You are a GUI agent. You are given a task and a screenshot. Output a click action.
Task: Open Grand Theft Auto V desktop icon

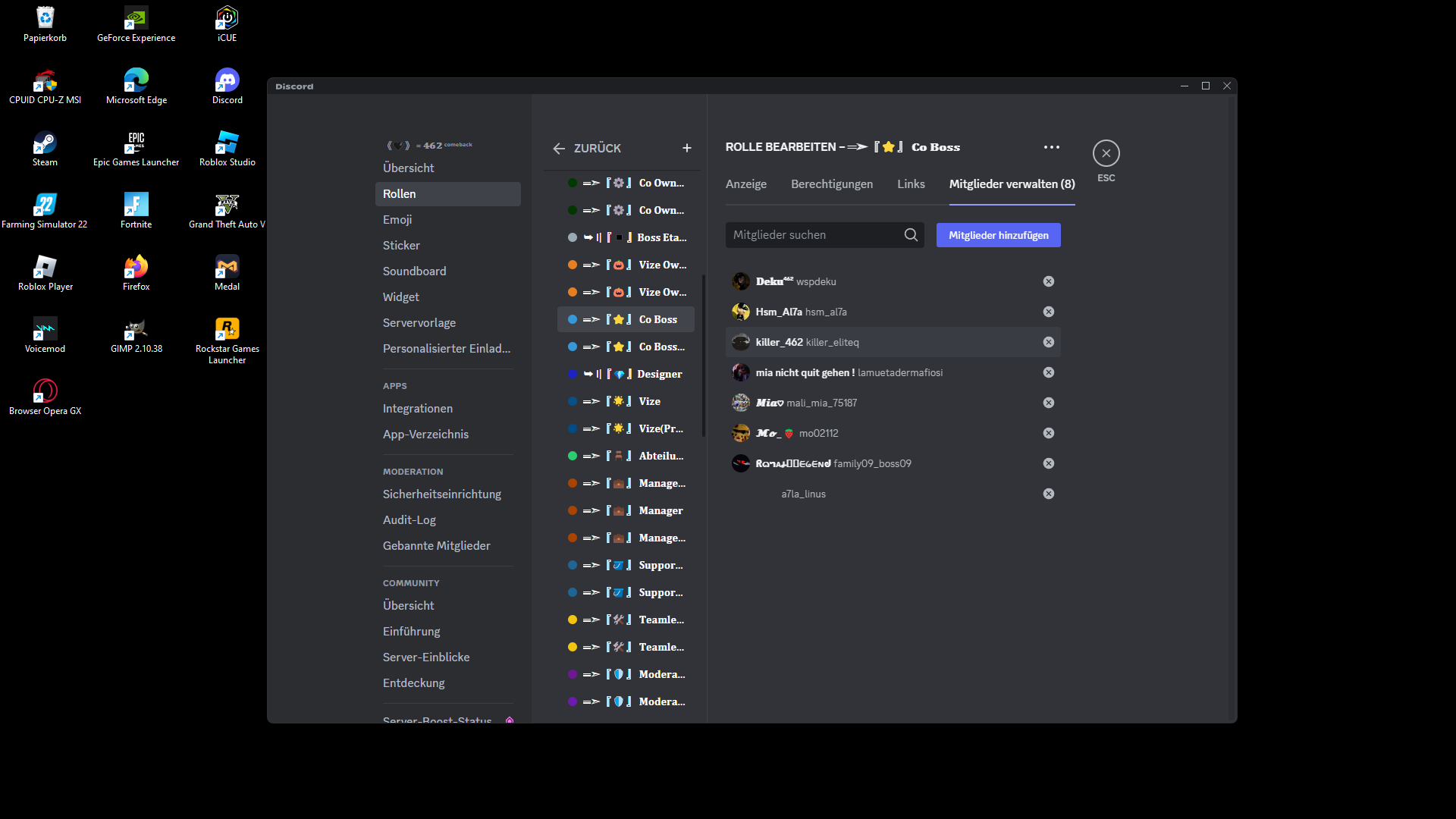point(227,210)
